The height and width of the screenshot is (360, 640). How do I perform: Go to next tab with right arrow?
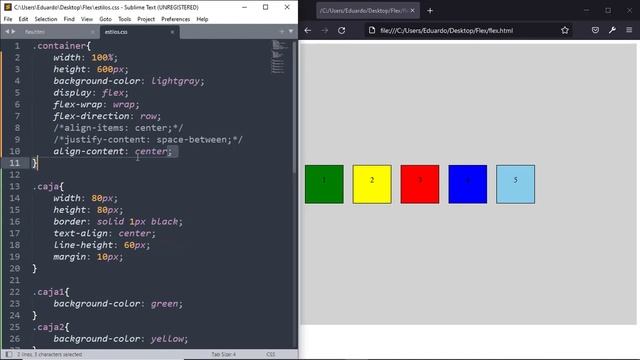tap(13, 31)
